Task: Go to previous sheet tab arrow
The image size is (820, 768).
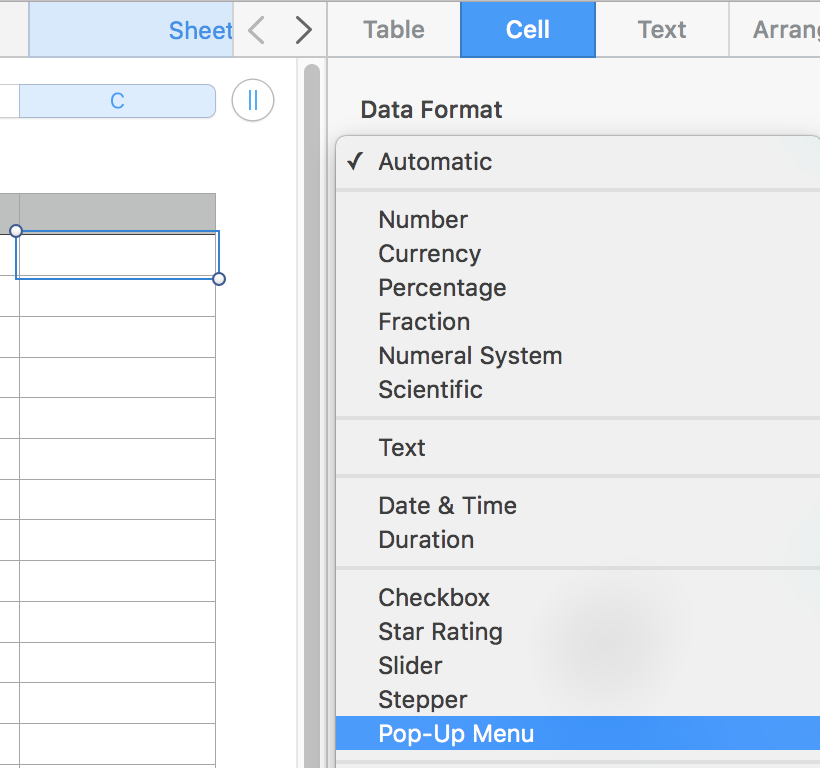Action: [x=257, y=30]
